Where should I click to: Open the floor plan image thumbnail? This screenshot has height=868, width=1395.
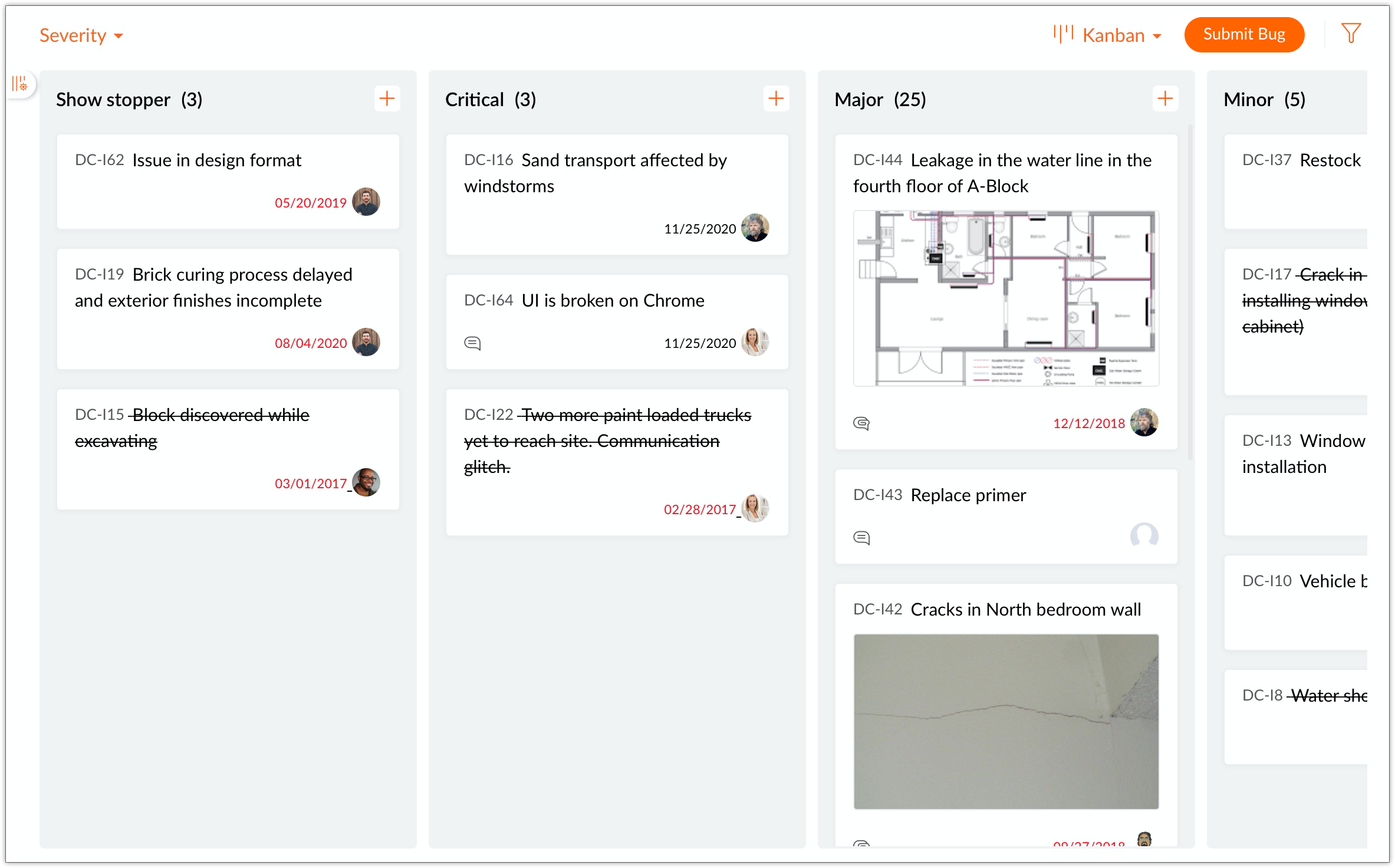1006,298
